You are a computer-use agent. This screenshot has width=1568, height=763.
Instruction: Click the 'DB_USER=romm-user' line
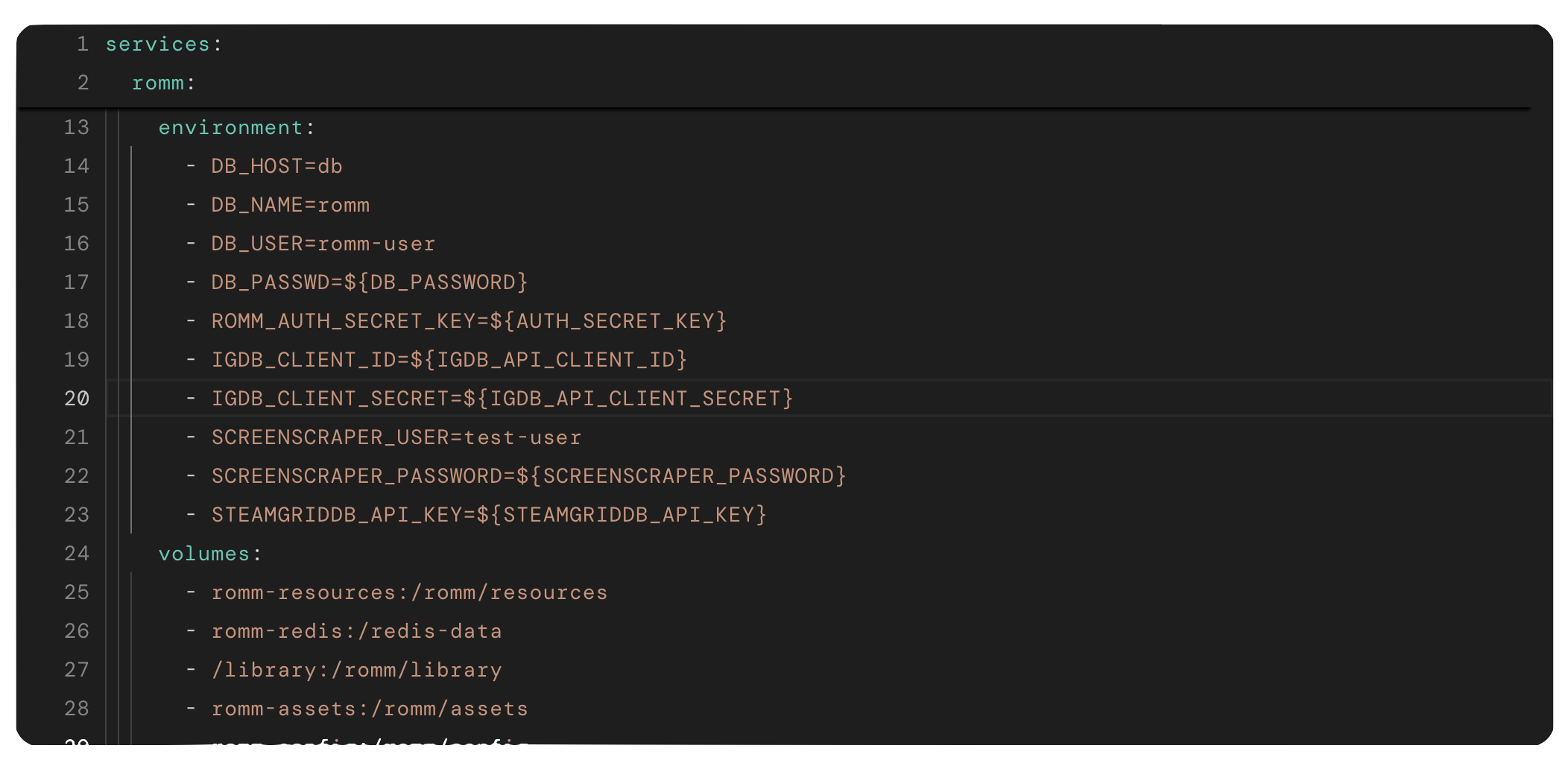click(x=323, y=244)
